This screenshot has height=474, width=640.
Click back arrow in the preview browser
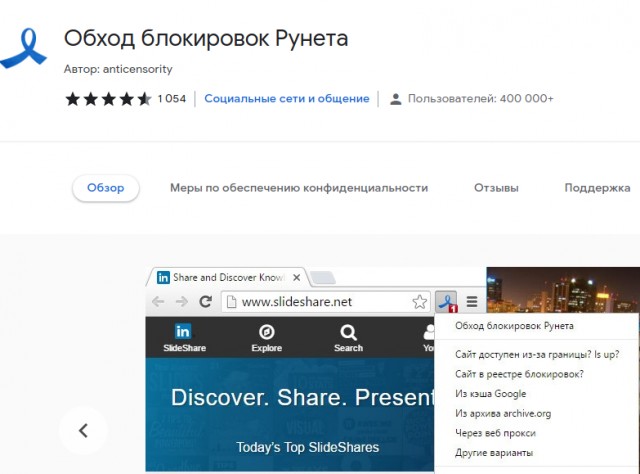coord(158,302)
